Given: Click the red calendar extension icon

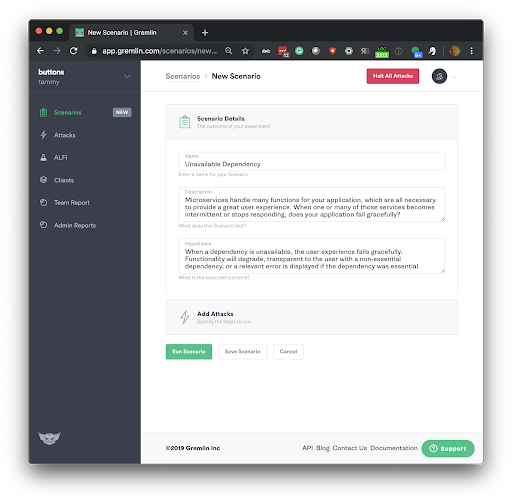Looking at the screenshot, I should click(283, 51).
